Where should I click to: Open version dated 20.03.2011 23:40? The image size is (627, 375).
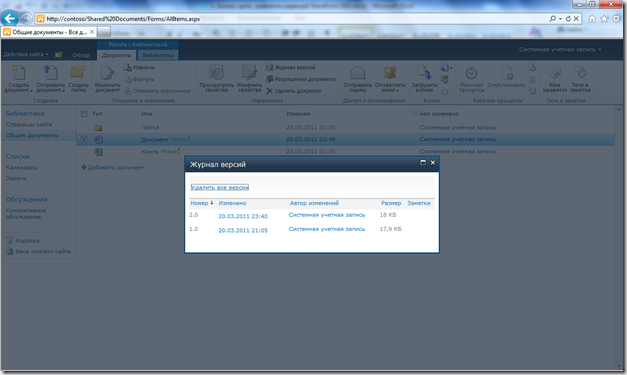pos(243,216)
